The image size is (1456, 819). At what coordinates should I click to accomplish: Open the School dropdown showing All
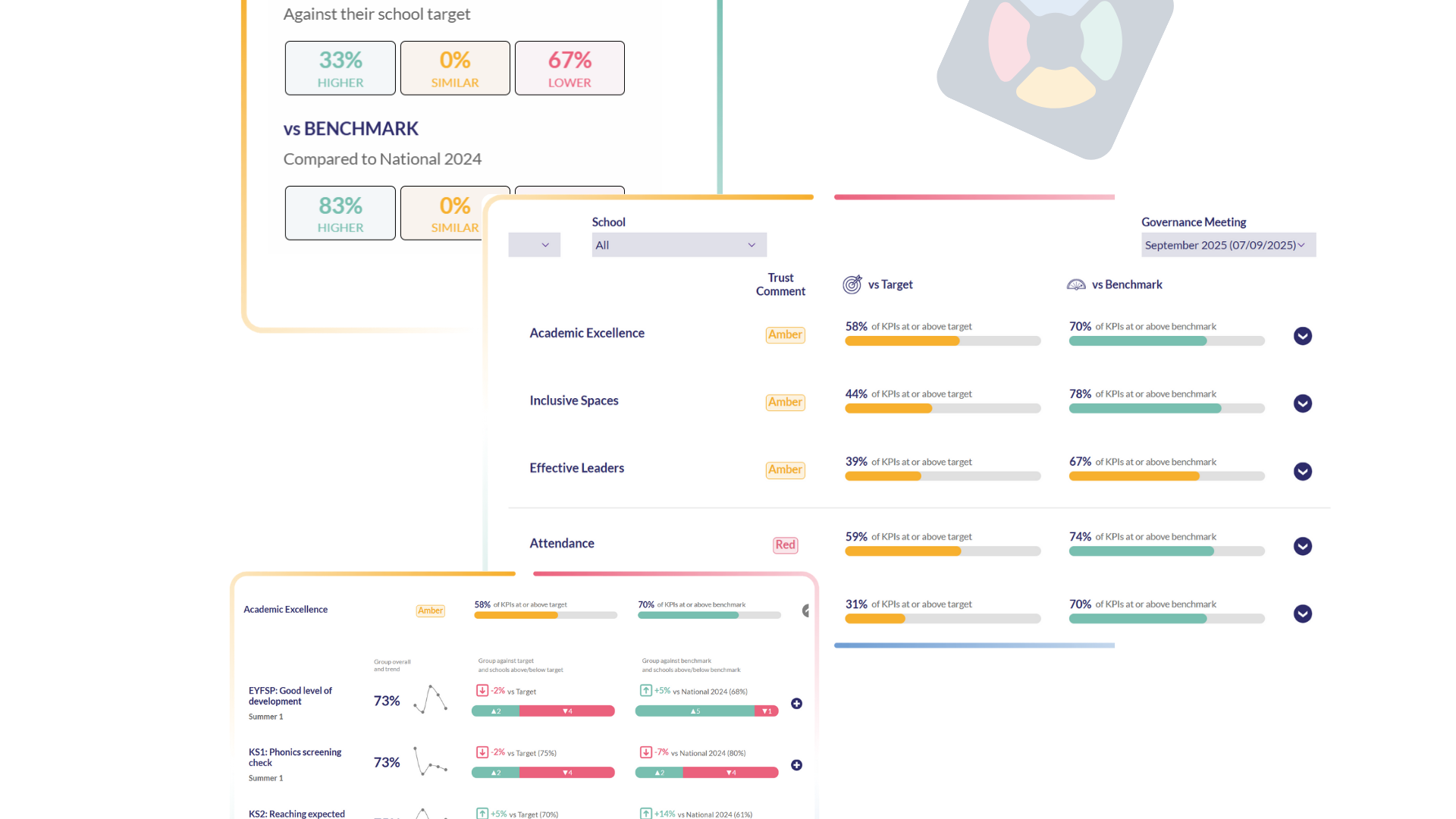click(x=679, y=245)
